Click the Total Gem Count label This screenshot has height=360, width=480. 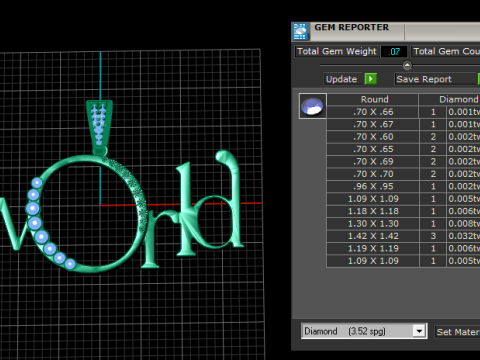coord(446,51)
